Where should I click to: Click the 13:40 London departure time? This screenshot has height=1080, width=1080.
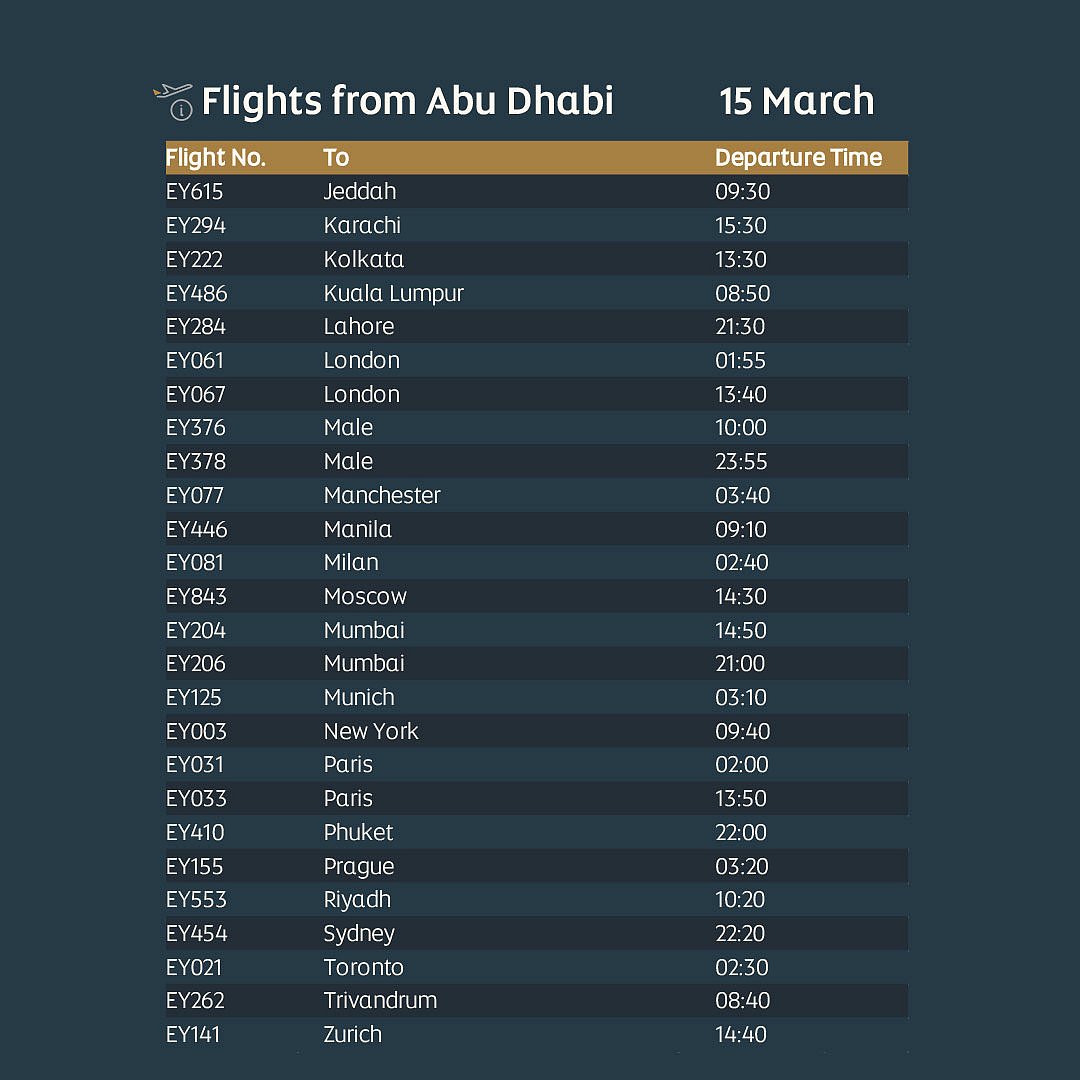(740, 394)
